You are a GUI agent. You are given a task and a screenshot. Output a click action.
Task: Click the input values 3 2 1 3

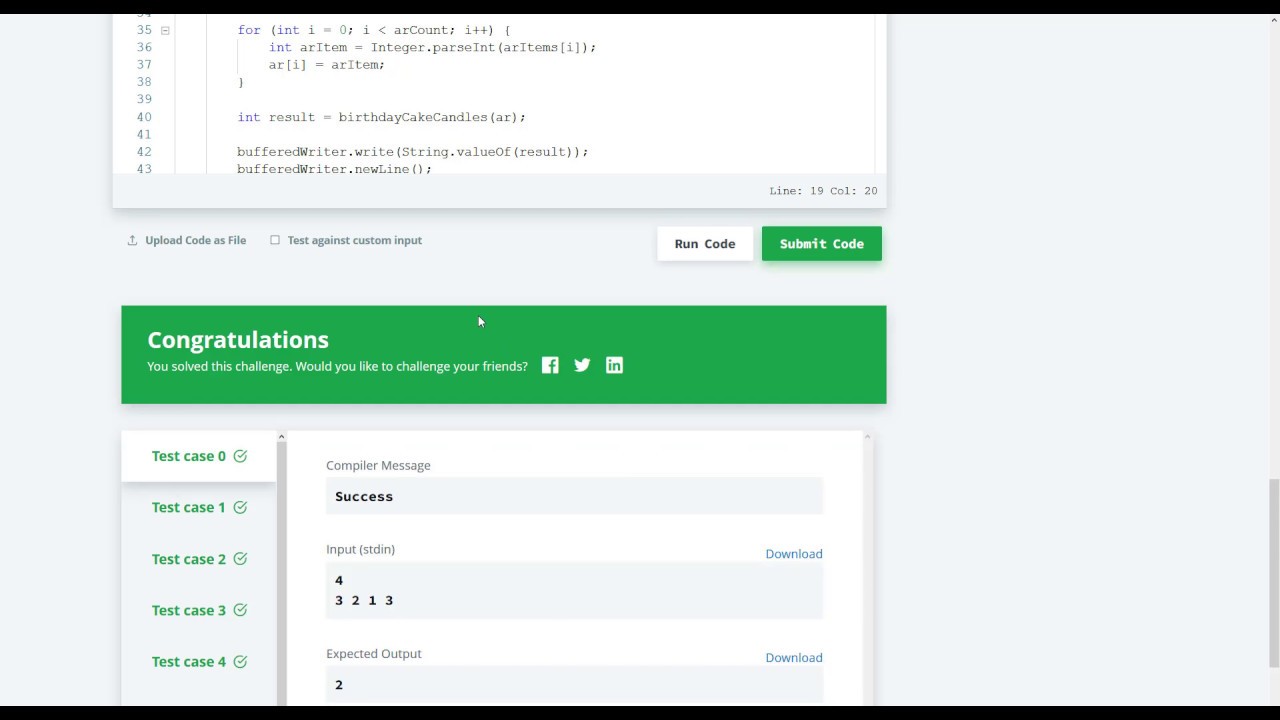click(364, 600)
